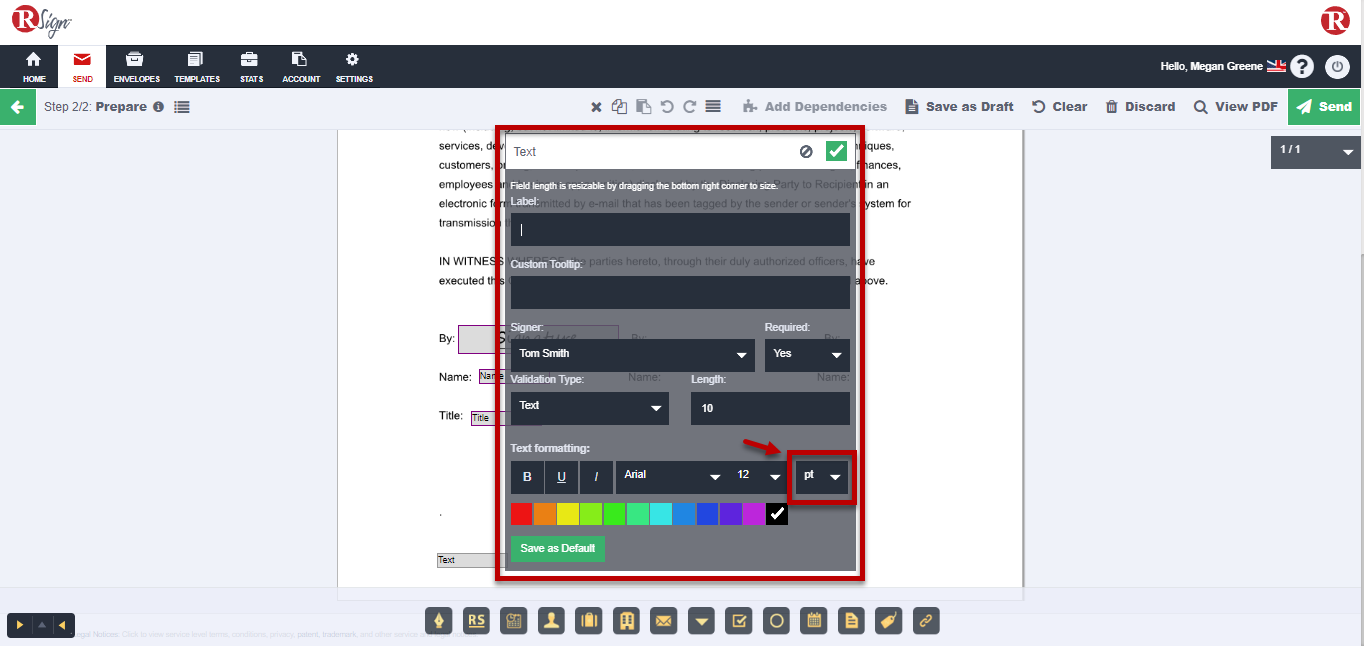The height and width of the screenshot is (646, 1364).
Task: Open the Signer dropdown showing Tom Smith
Action: pos(632,354)
